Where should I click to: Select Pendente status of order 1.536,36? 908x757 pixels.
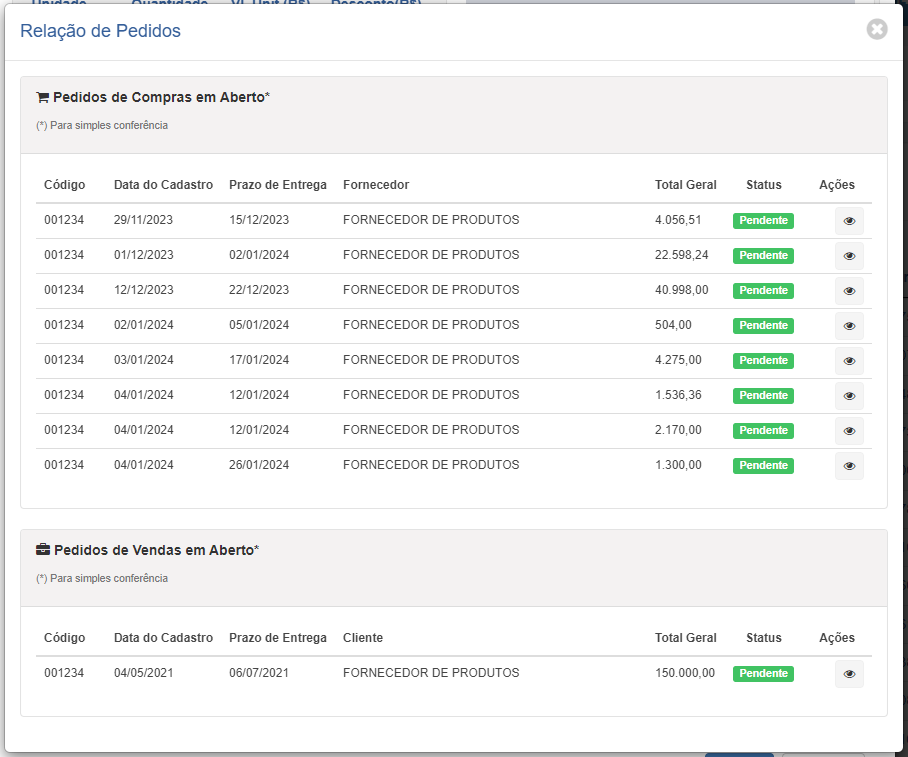pos(763,396)
